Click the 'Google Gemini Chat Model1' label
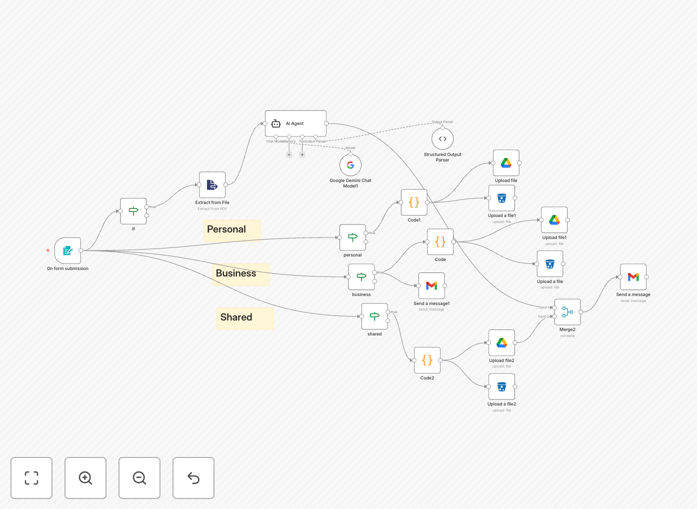The image size is (697, 509). coord(350,183)
